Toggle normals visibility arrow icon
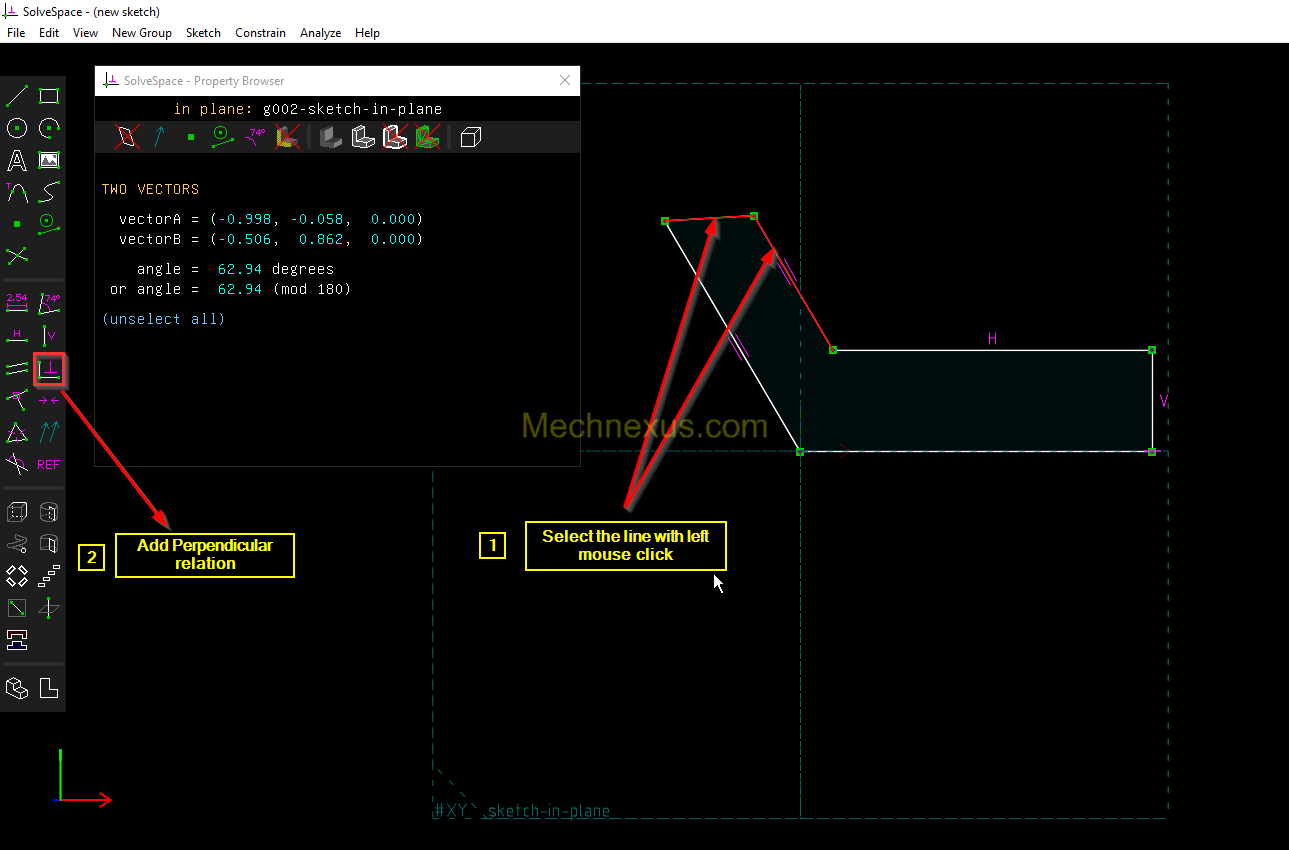Image resolution: width=1289 pixels, height=850 pixels. pyautogui.click(x=159, y=137)
